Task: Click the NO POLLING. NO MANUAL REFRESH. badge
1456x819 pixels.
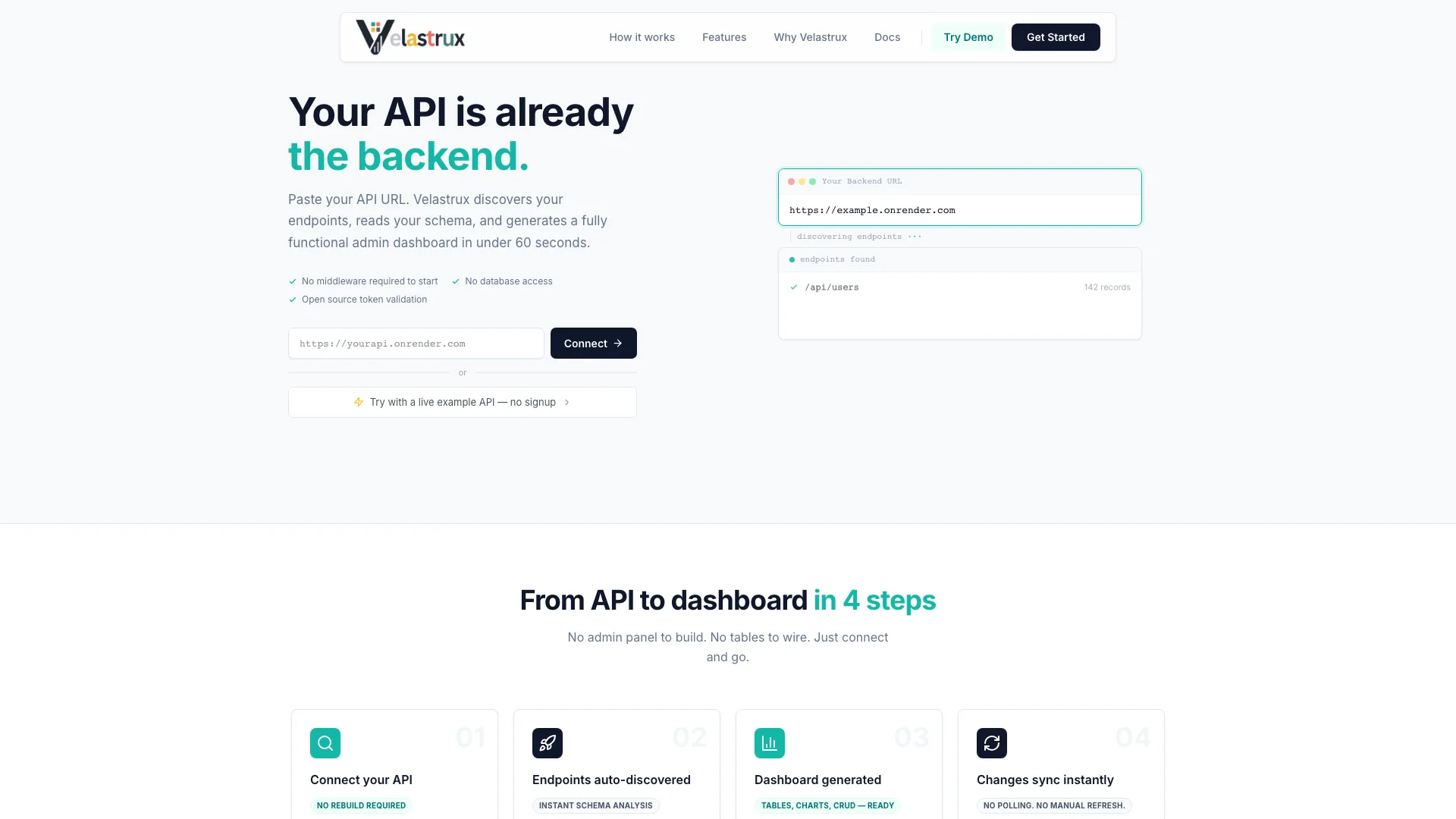Action: pos(1054,805)
